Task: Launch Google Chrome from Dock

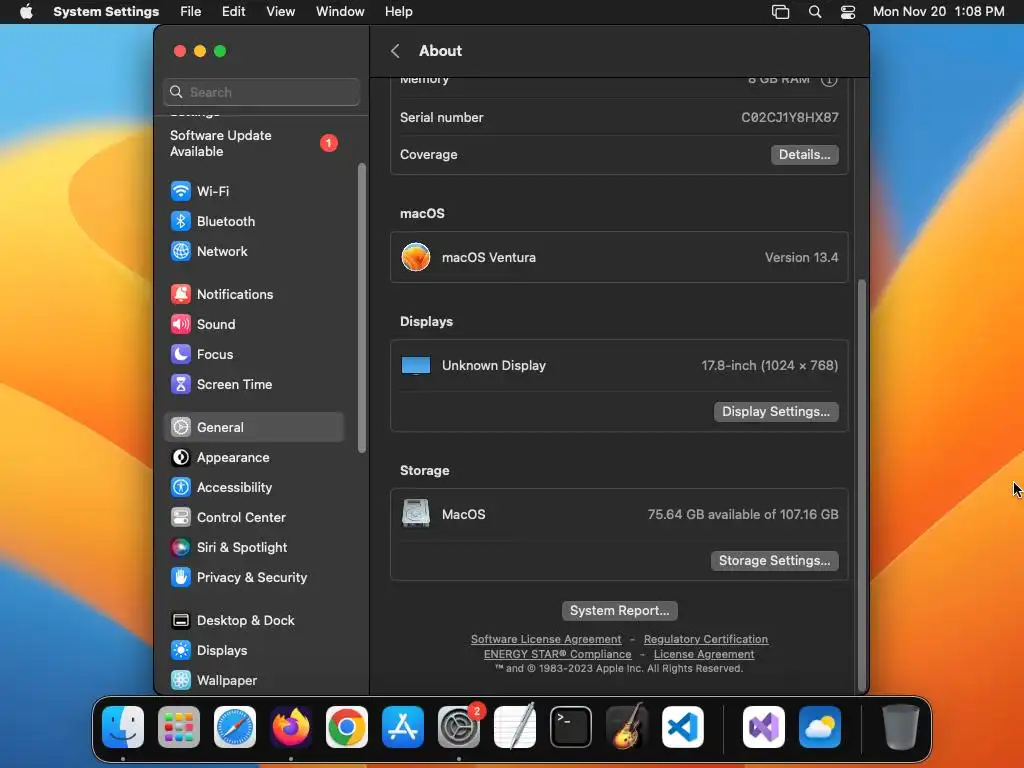Action: pyautogui.click(x=347, y=727)
